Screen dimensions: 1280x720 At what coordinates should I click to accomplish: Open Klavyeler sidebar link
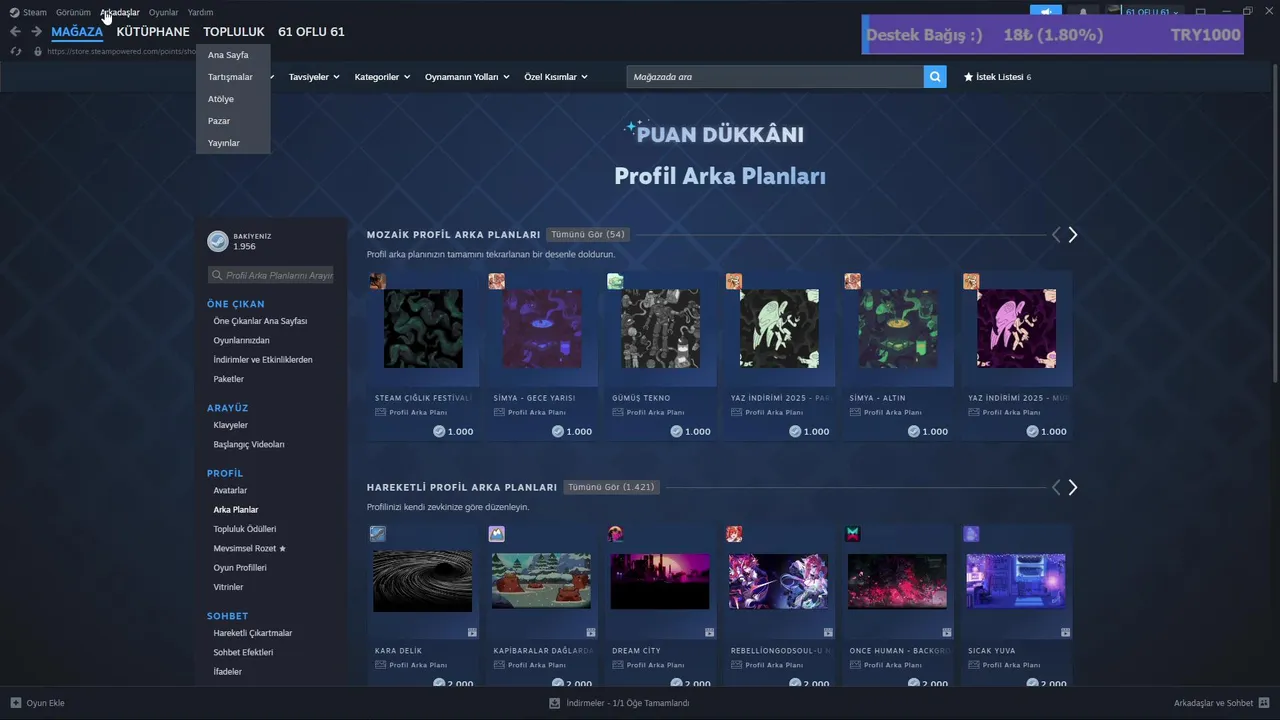pos(230,425)
